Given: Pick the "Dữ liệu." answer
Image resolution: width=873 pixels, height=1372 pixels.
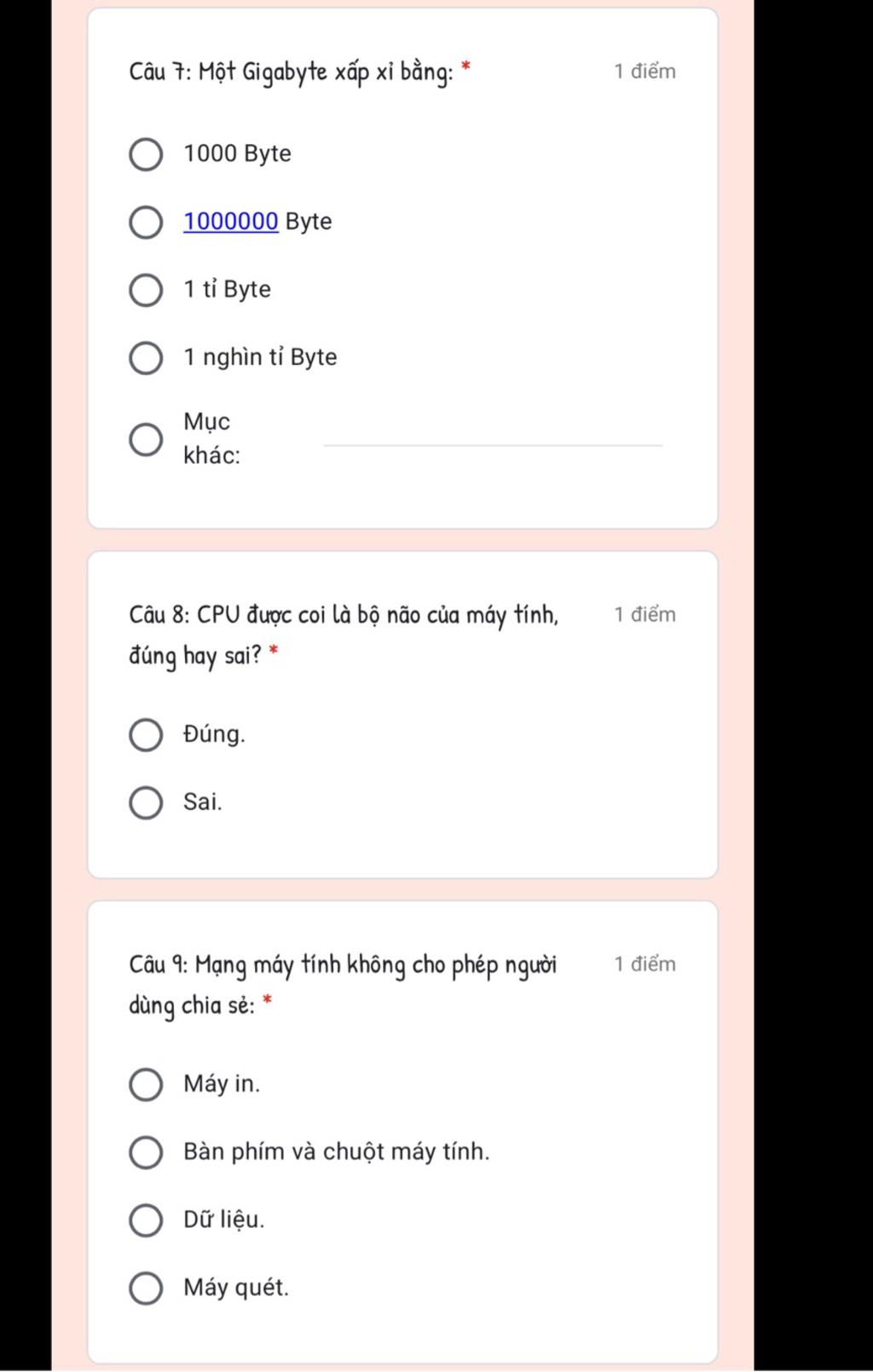Looking at the screenshot, I should 146,1220.
